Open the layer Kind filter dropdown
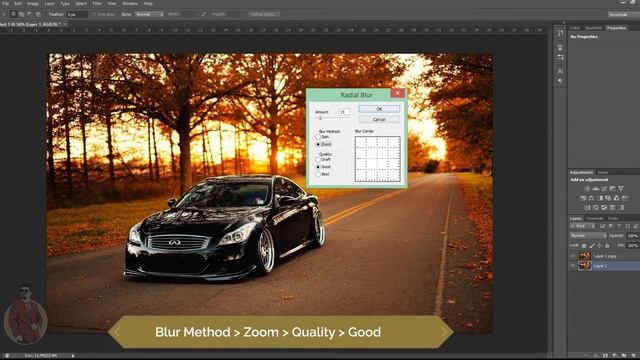640x360 pixels. point(582,226)
